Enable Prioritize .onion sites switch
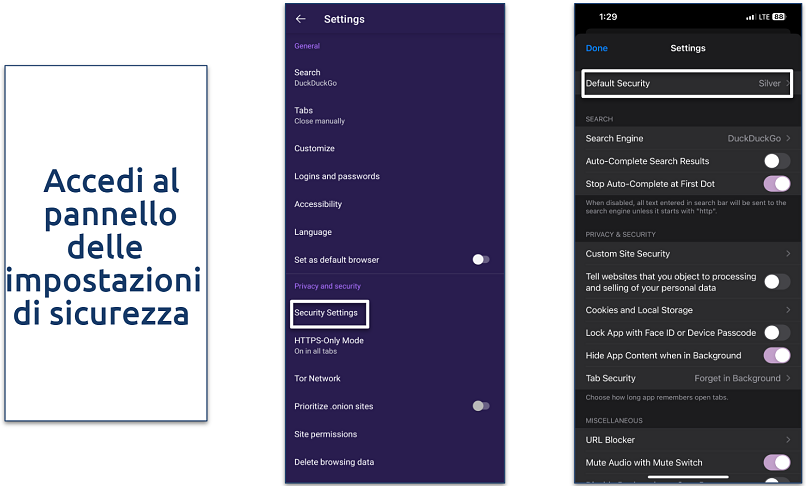 coord(480,406)
